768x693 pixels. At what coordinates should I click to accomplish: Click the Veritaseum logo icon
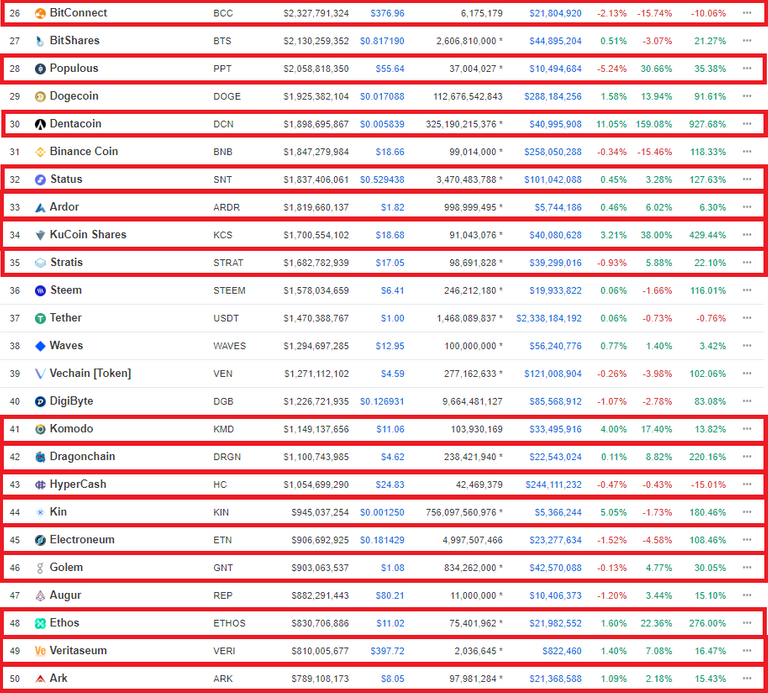point(40,651)
